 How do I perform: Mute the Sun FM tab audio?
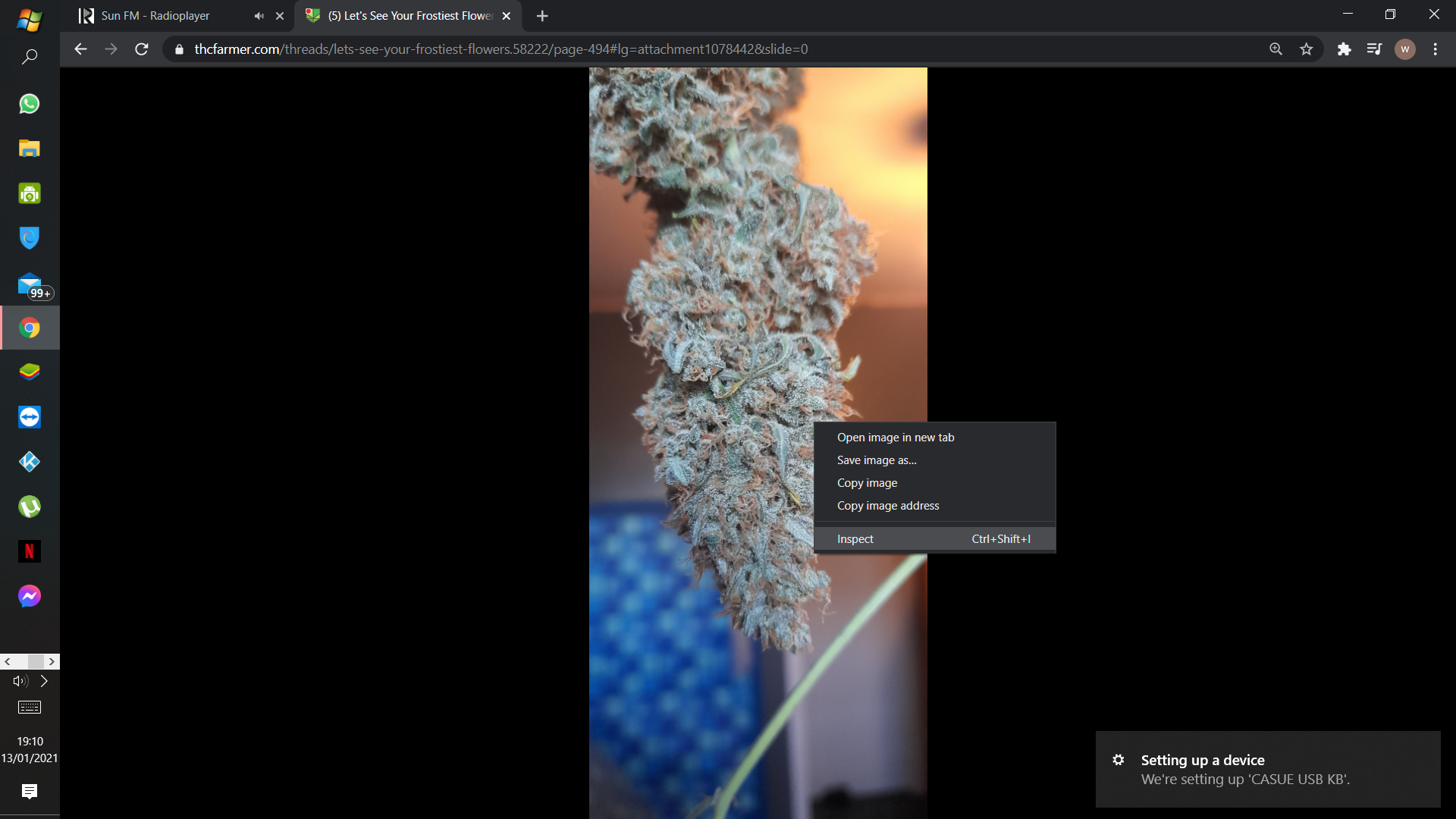pyautogui.click(x=259, y=16)
